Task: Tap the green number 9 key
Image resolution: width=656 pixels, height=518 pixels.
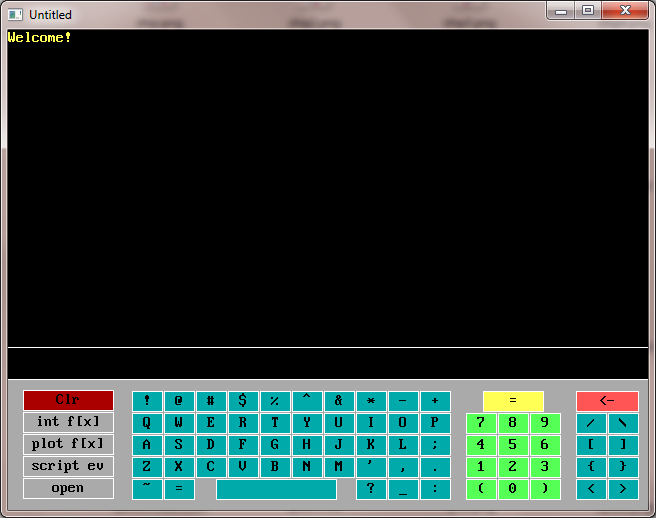Action: pyautogui.click(x=545, y=423)
